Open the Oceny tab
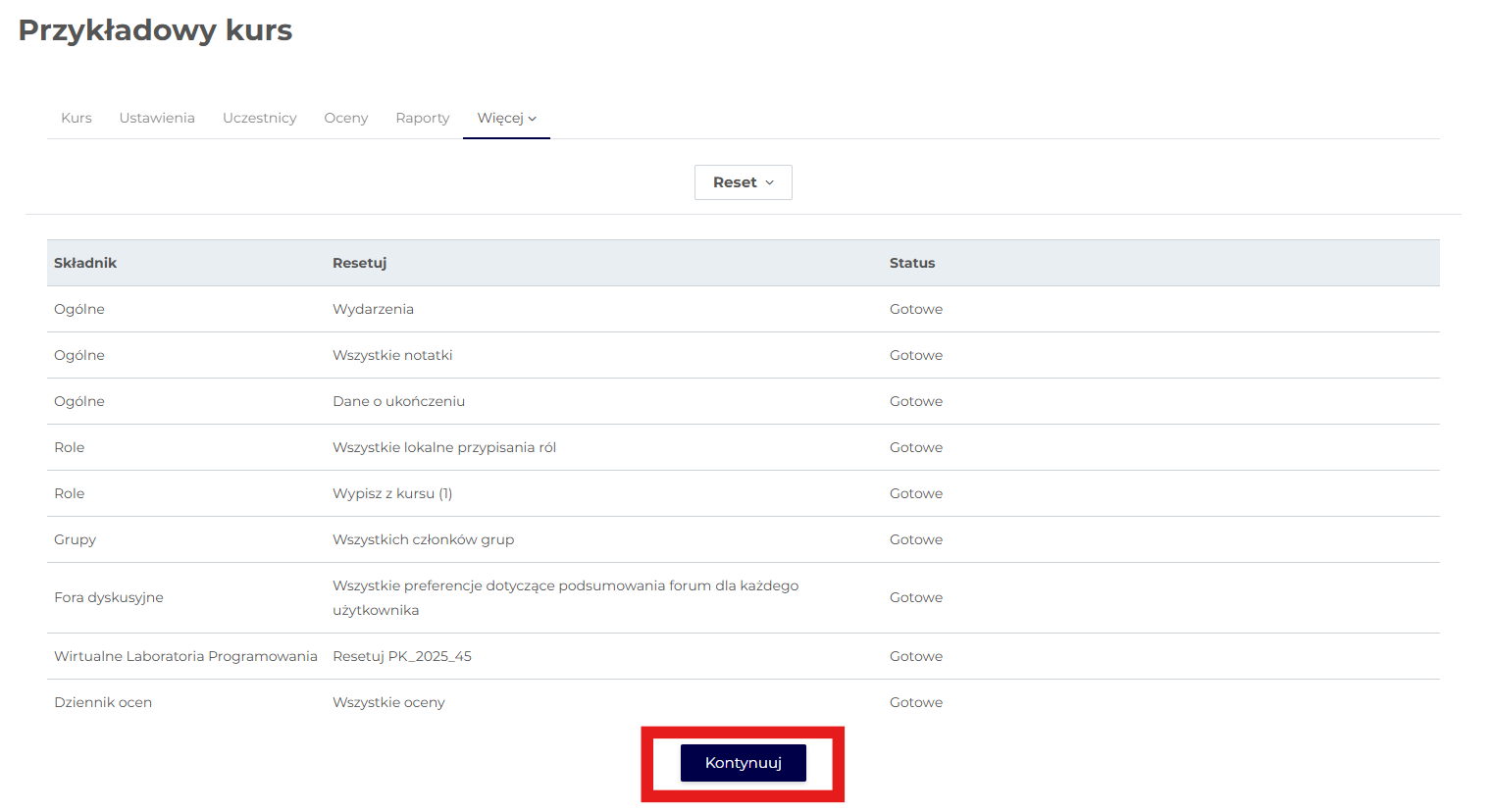1491x812 pixels. click(346, 118)
